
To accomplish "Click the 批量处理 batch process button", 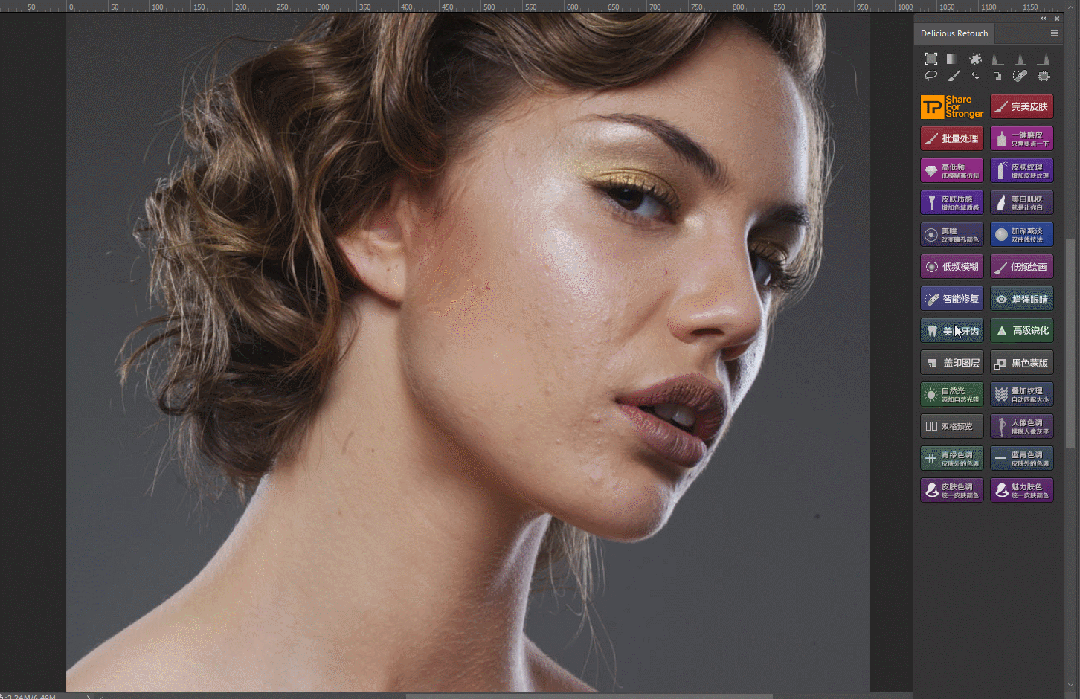I will pos(952,138).
